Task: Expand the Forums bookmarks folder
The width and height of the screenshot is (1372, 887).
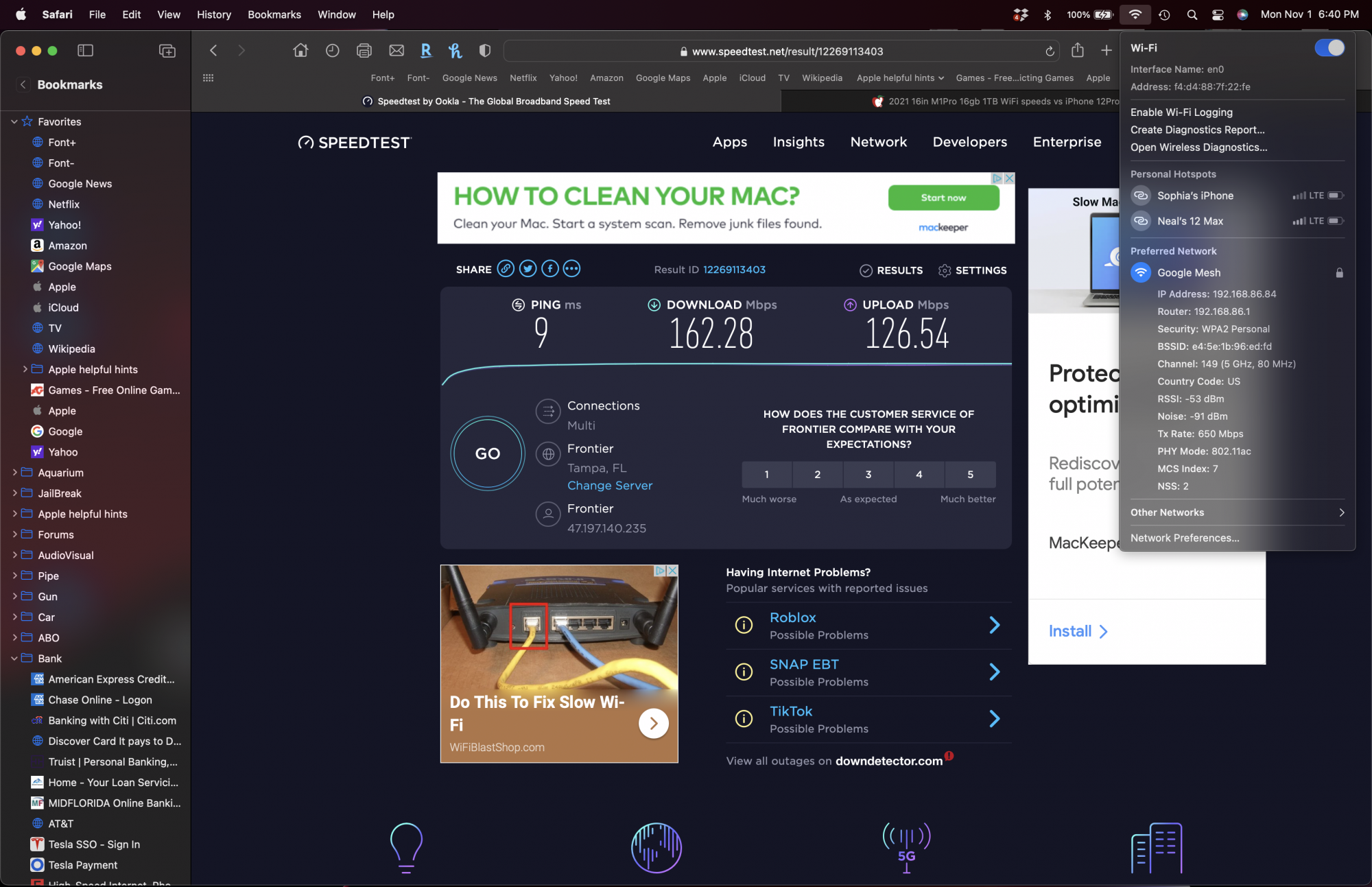Action: [x=14, y=534]
